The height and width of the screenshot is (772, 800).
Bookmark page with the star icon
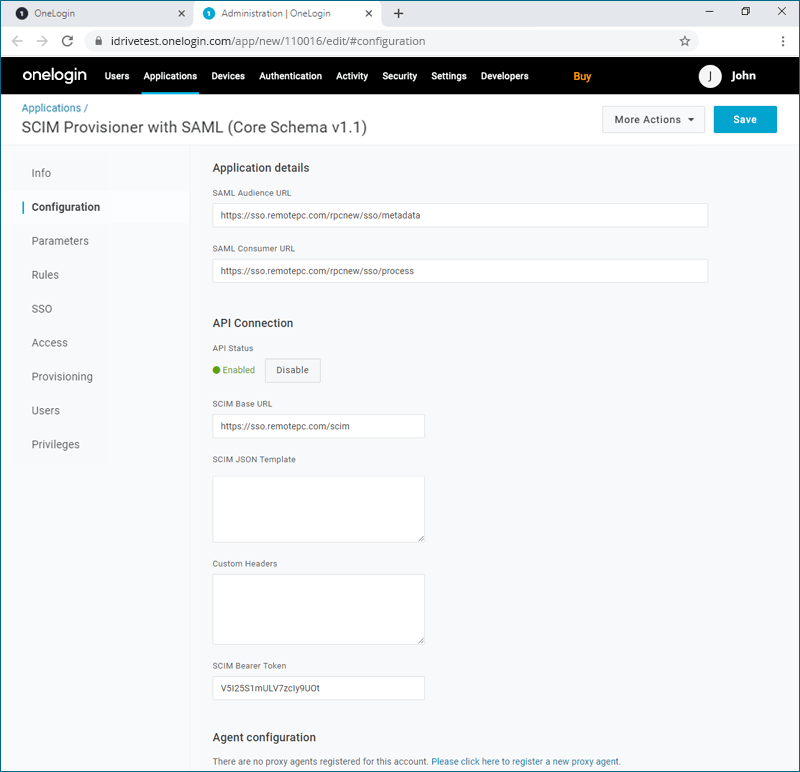pos(685,41)
